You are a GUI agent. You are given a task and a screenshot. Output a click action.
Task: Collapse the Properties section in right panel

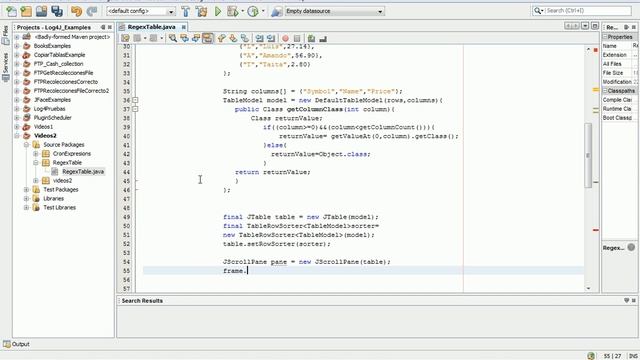605,37
